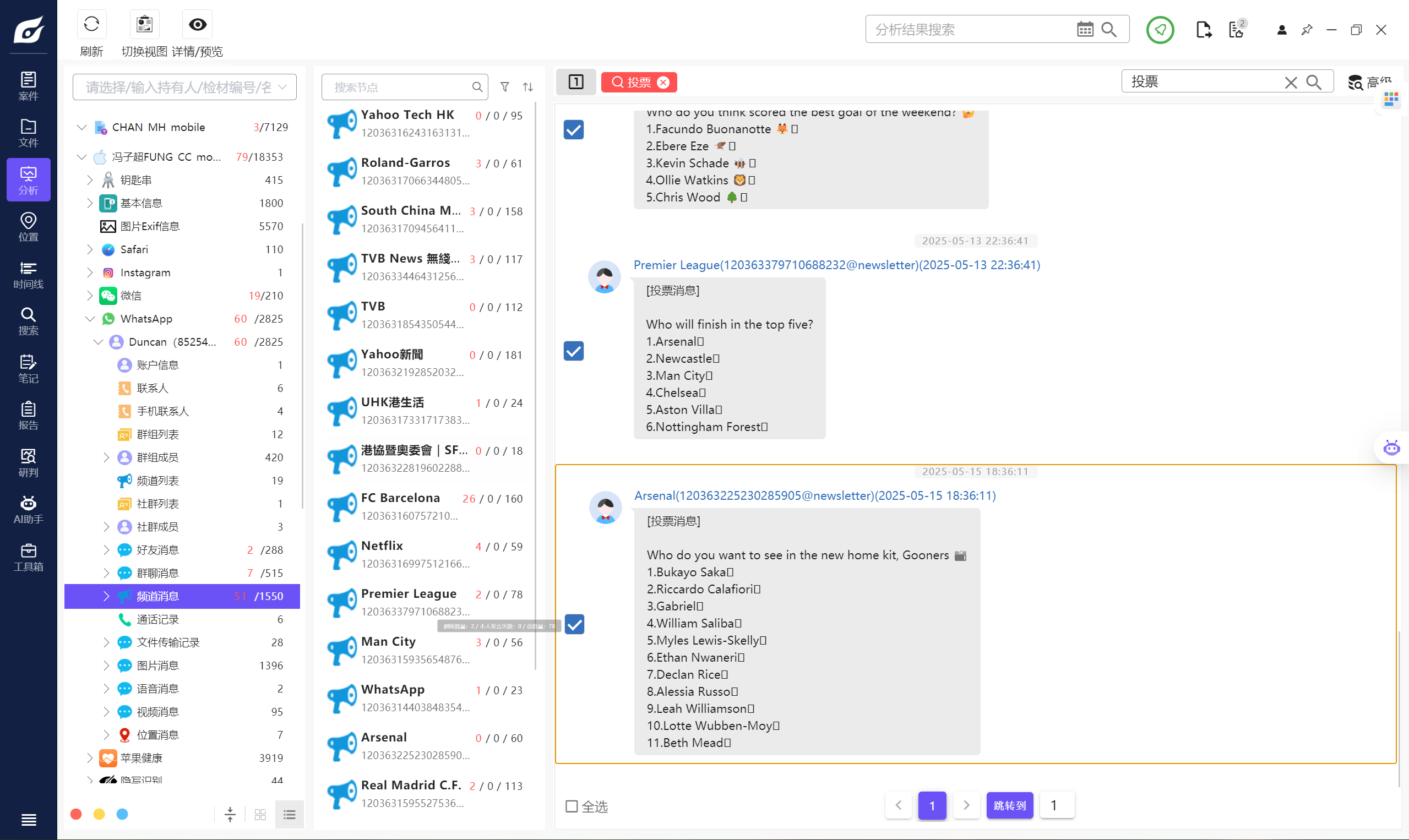Image resolution: width=1409 pixels, height=840 pixels.
Task: Click the 切换视图 switch-view icon
Action: point(144,24)
